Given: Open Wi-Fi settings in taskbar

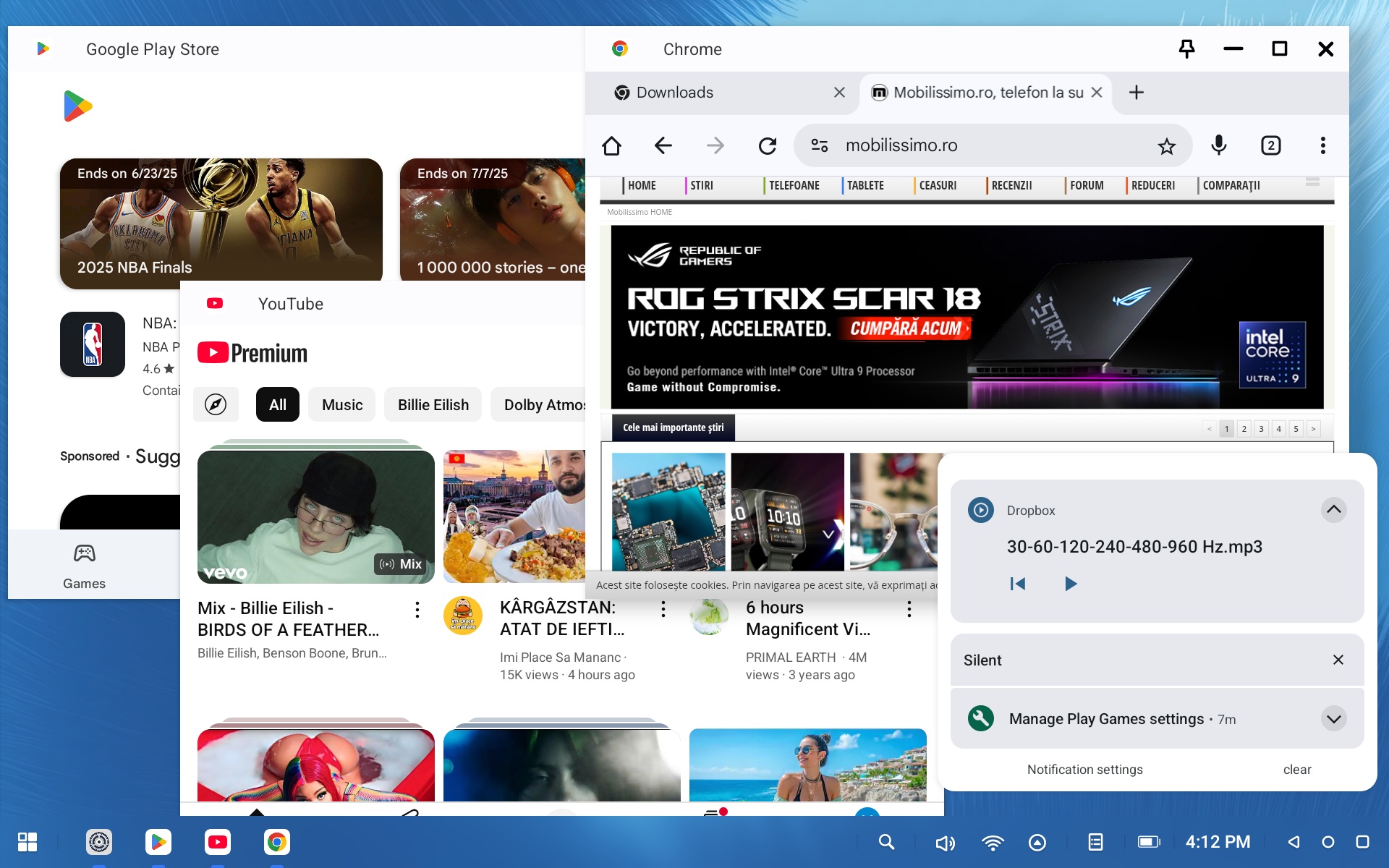Looking at the screenshot, I should [993, 843].
